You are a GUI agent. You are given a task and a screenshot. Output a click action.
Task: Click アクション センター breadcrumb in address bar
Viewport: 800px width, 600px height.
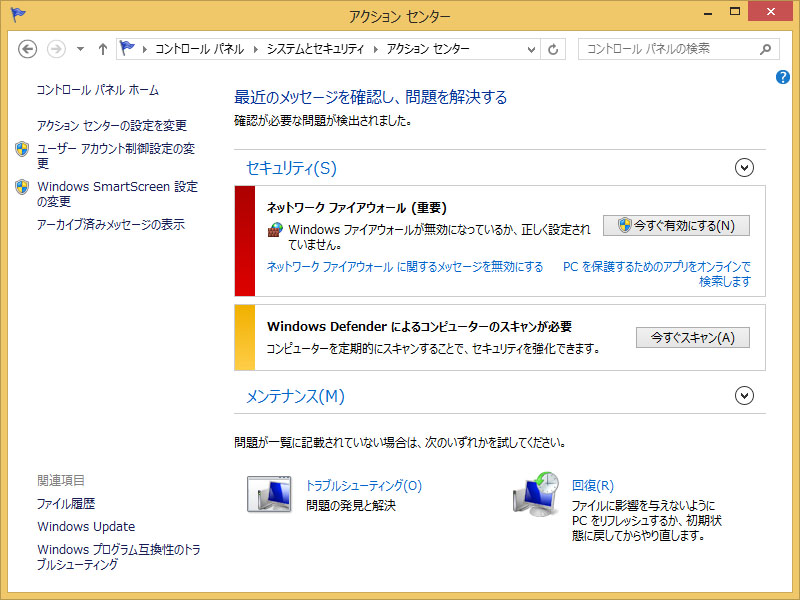pos(428,49)
